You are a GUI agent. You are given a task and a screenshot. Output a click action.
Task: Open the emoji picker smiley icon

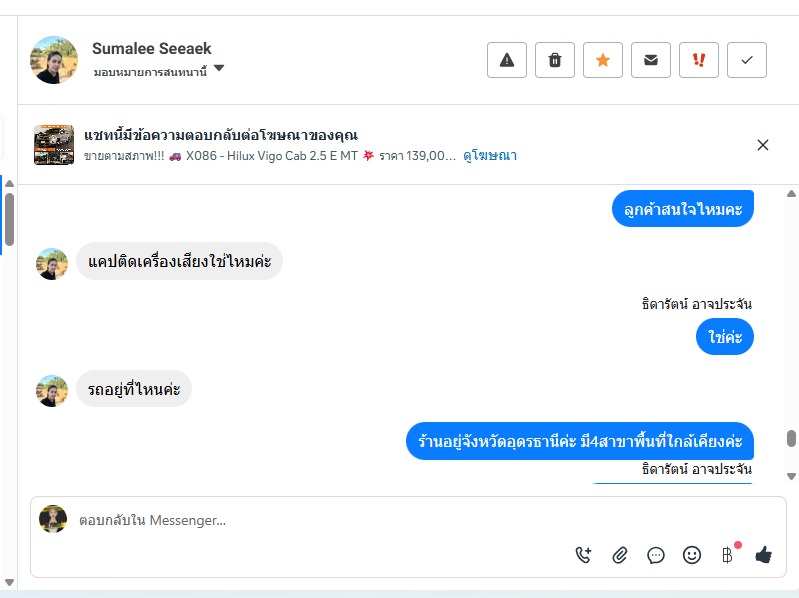tap(692, 555)
